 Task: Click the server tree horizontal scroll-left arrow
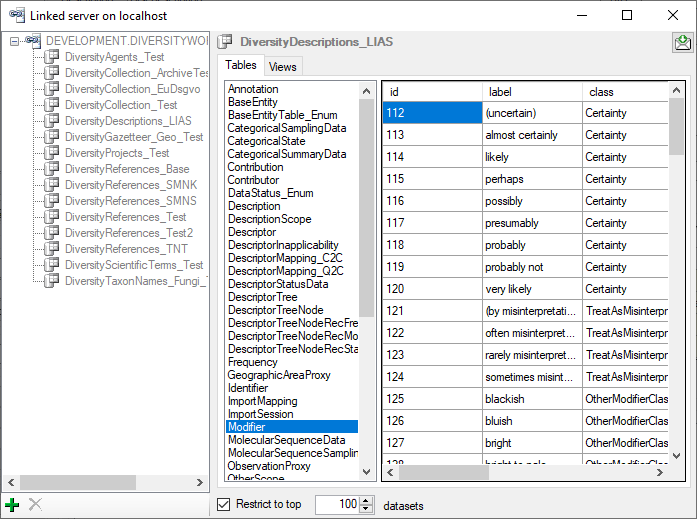tap(11, 483)
